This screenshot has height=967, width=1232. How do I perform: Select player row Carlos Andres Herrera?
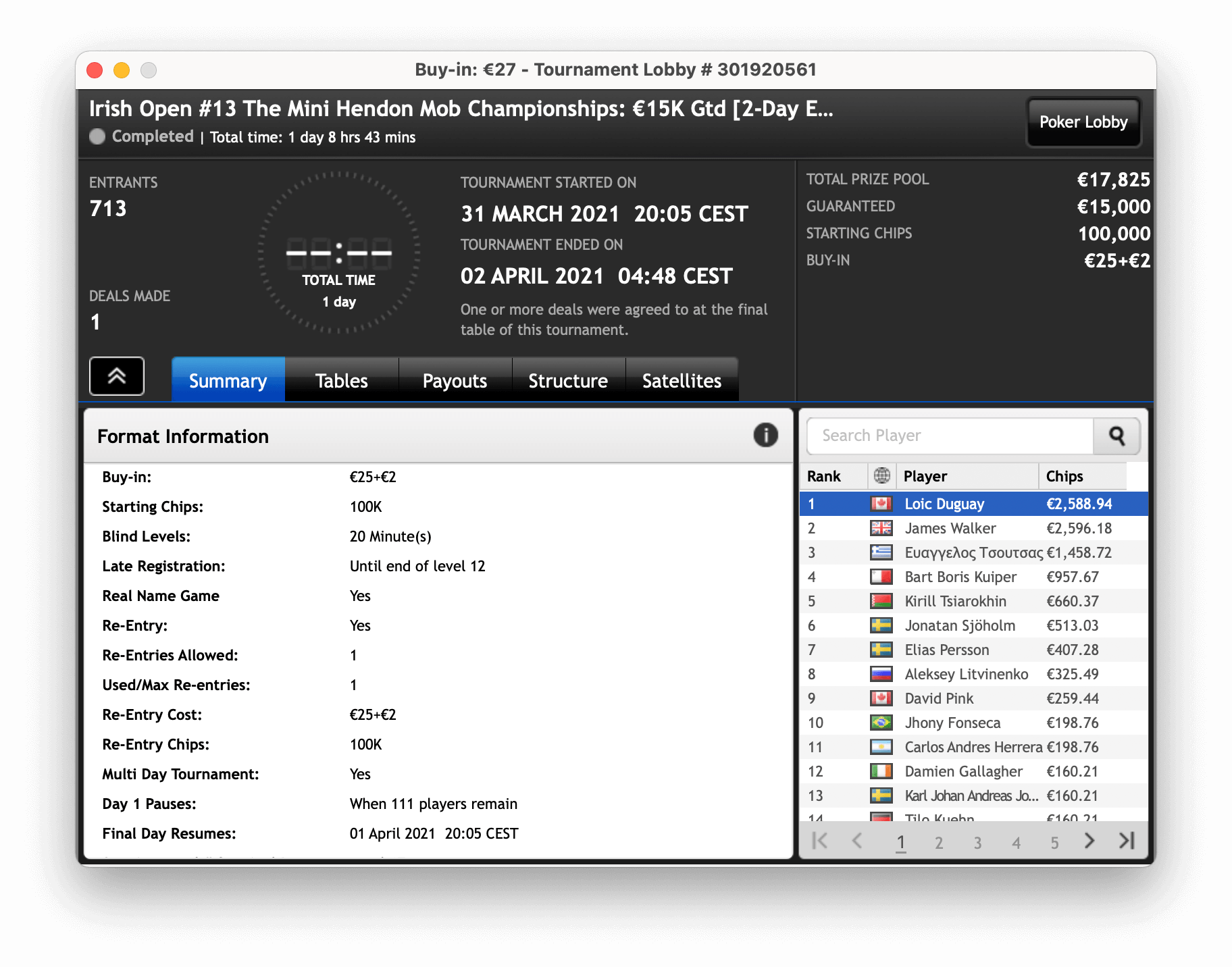pos(974,747)
